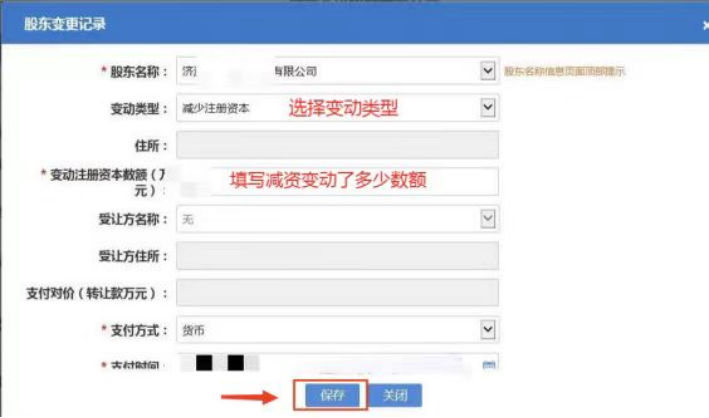
Task: Select the 支付对价（转让款万元）field
Action: [x=336, y=292]
